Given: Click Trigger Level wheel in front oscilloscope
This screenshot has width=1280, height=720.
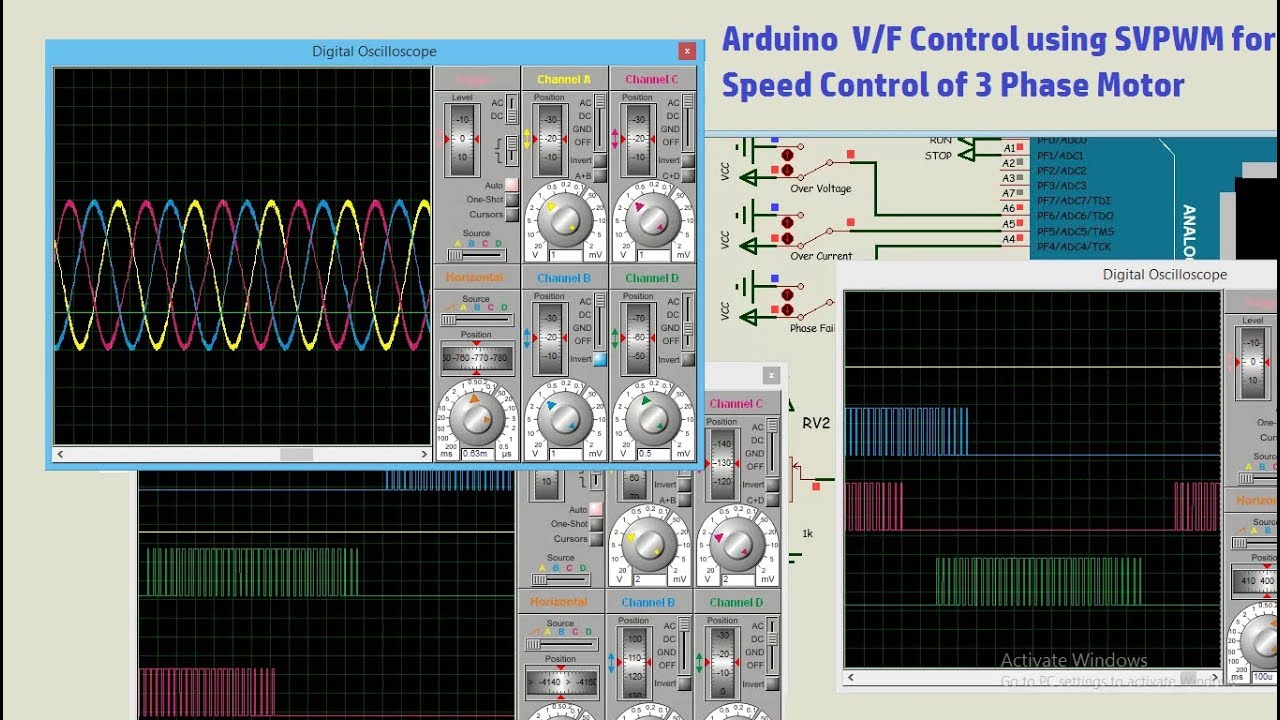Looking at the screenshot, I should (462, 139).
